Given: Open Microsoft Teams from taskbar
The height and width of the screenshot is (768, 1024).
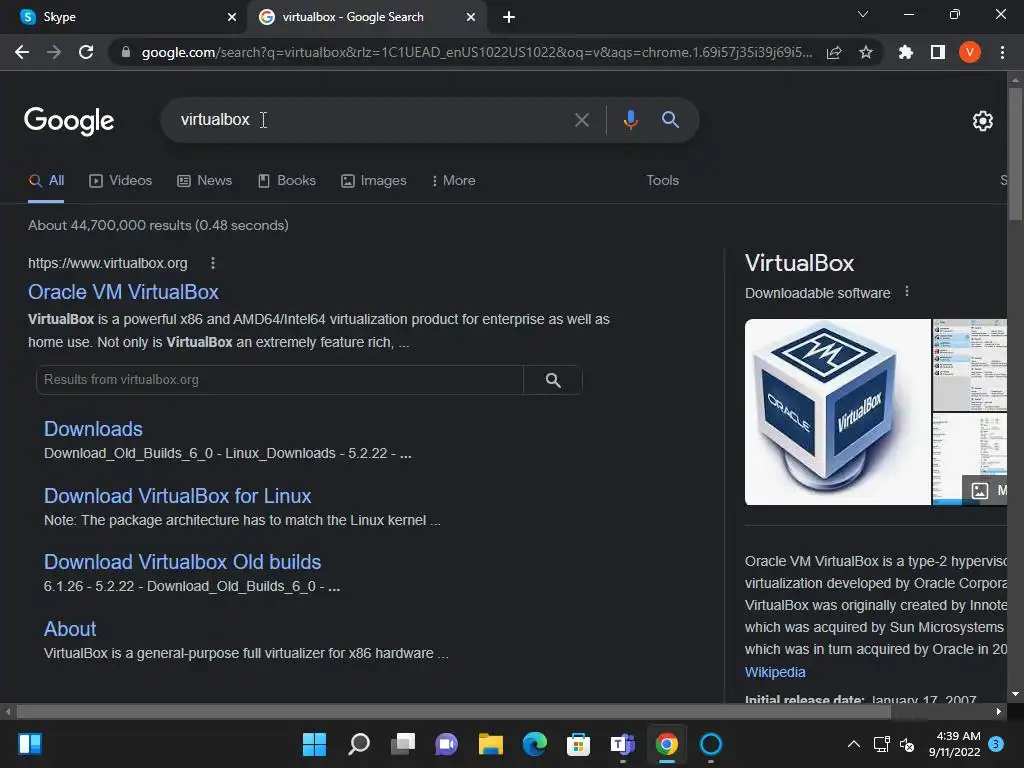Looking at the screenshot, I should (x=622, y=744).
